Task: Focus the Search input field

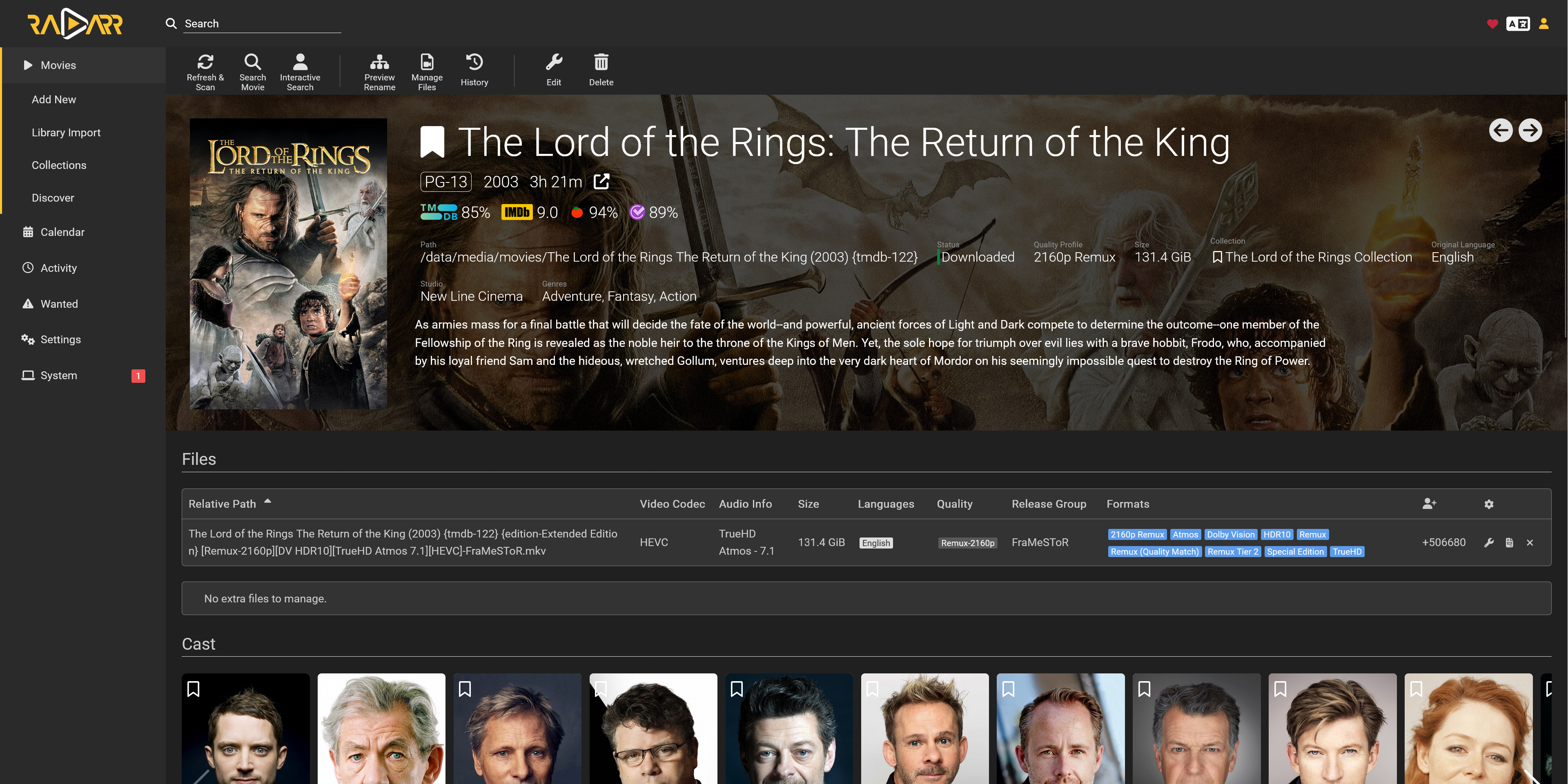Action: click(x=262, y=24)
